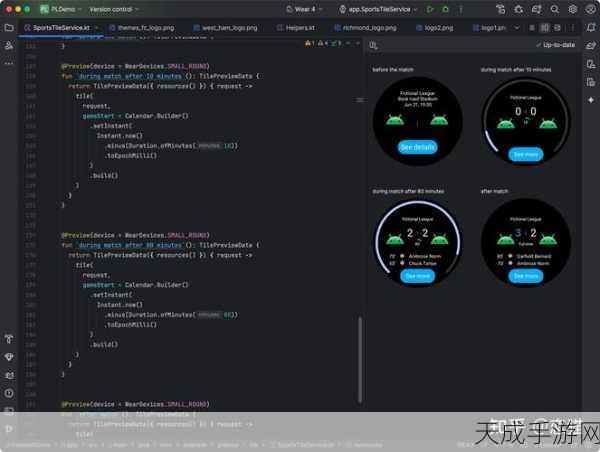Switch editor to Design-only view
Image resolution: width=600 pixels, height=452 pixels.
558,28
